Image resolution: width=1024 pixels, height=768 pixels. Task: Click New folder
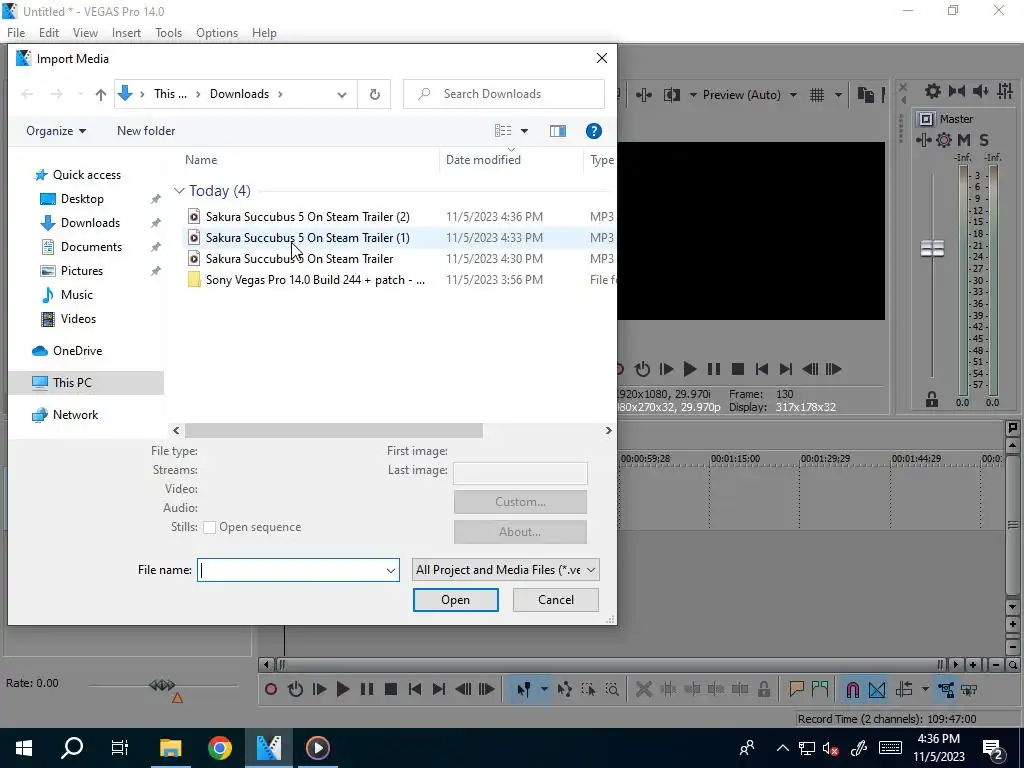146,131
